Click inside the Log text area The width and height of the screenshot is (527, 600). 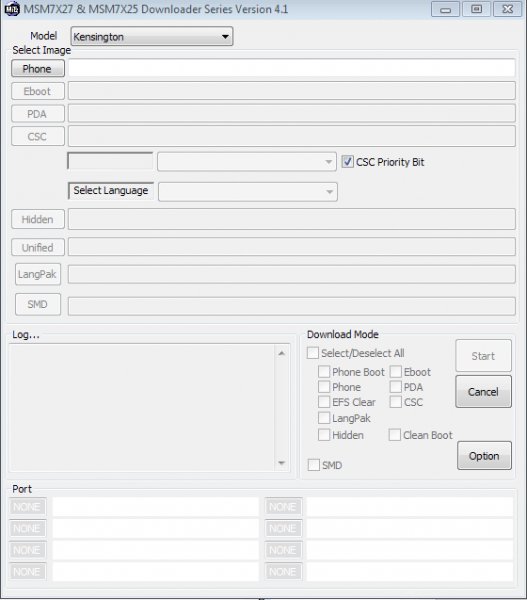142,408
